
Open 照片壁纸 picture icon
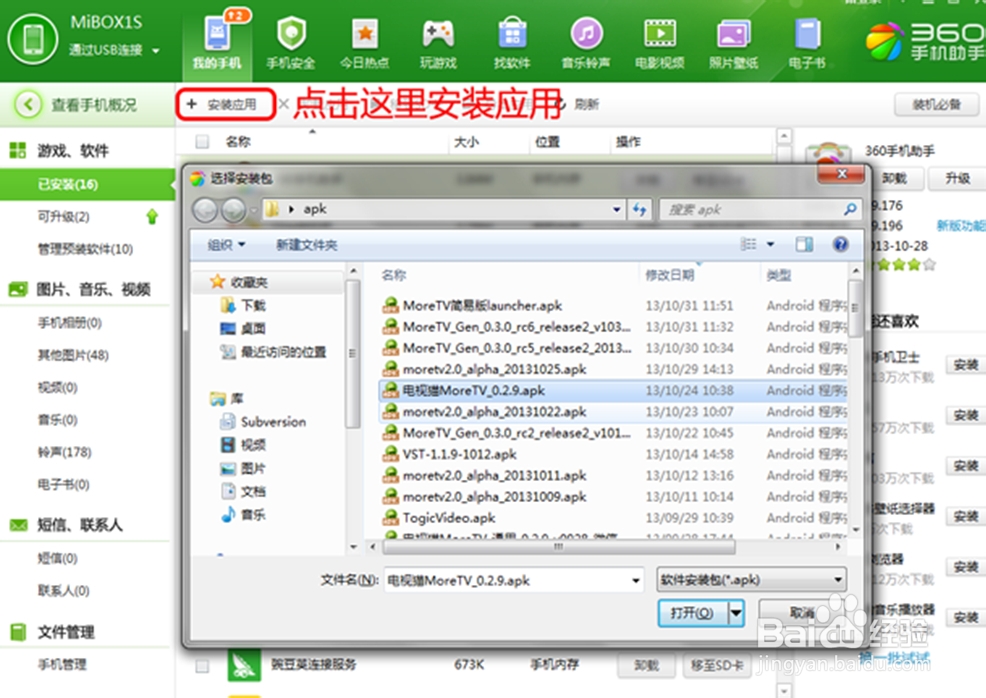pos(733,33)
